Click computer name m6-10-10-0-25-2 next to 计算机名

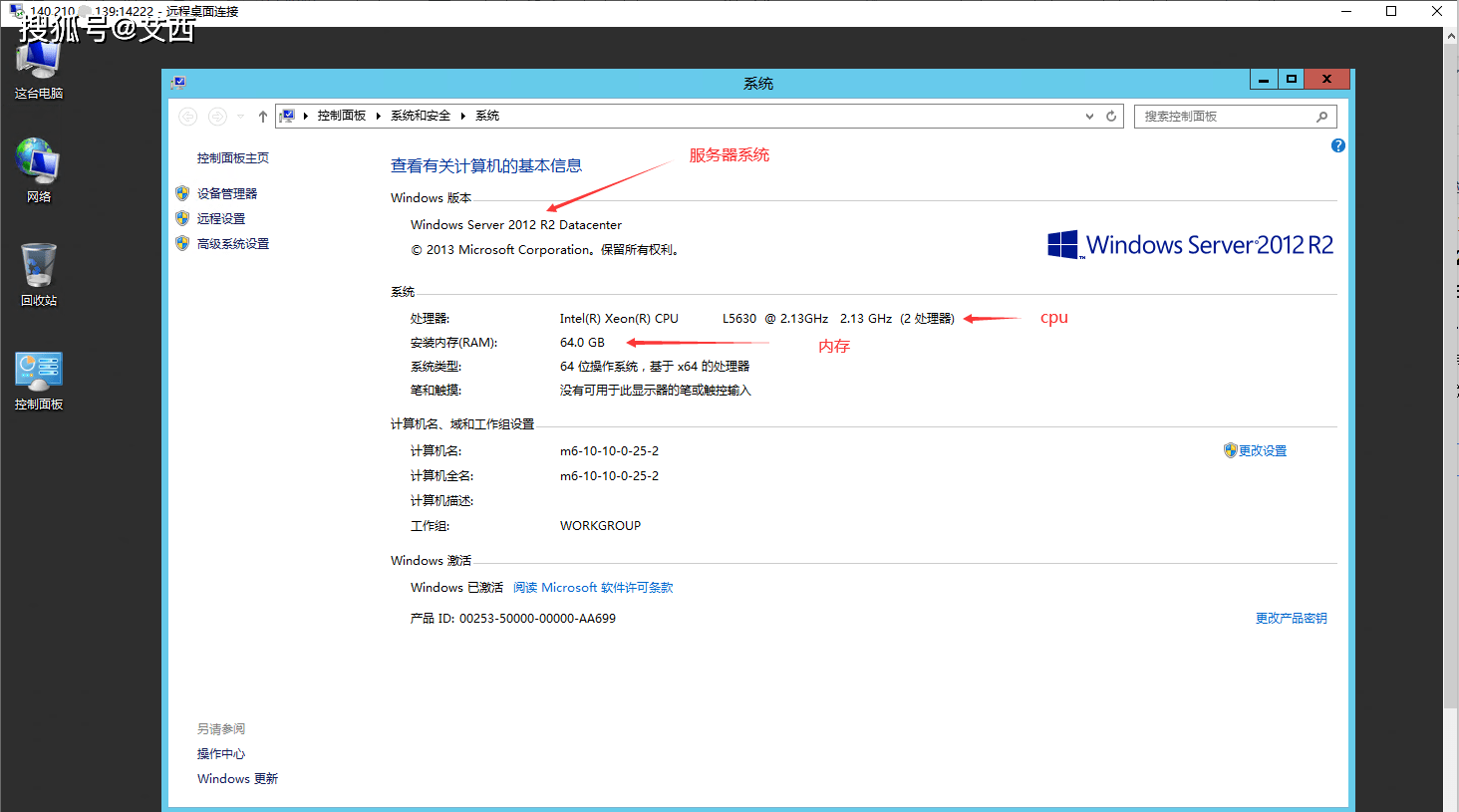point(609,451)
